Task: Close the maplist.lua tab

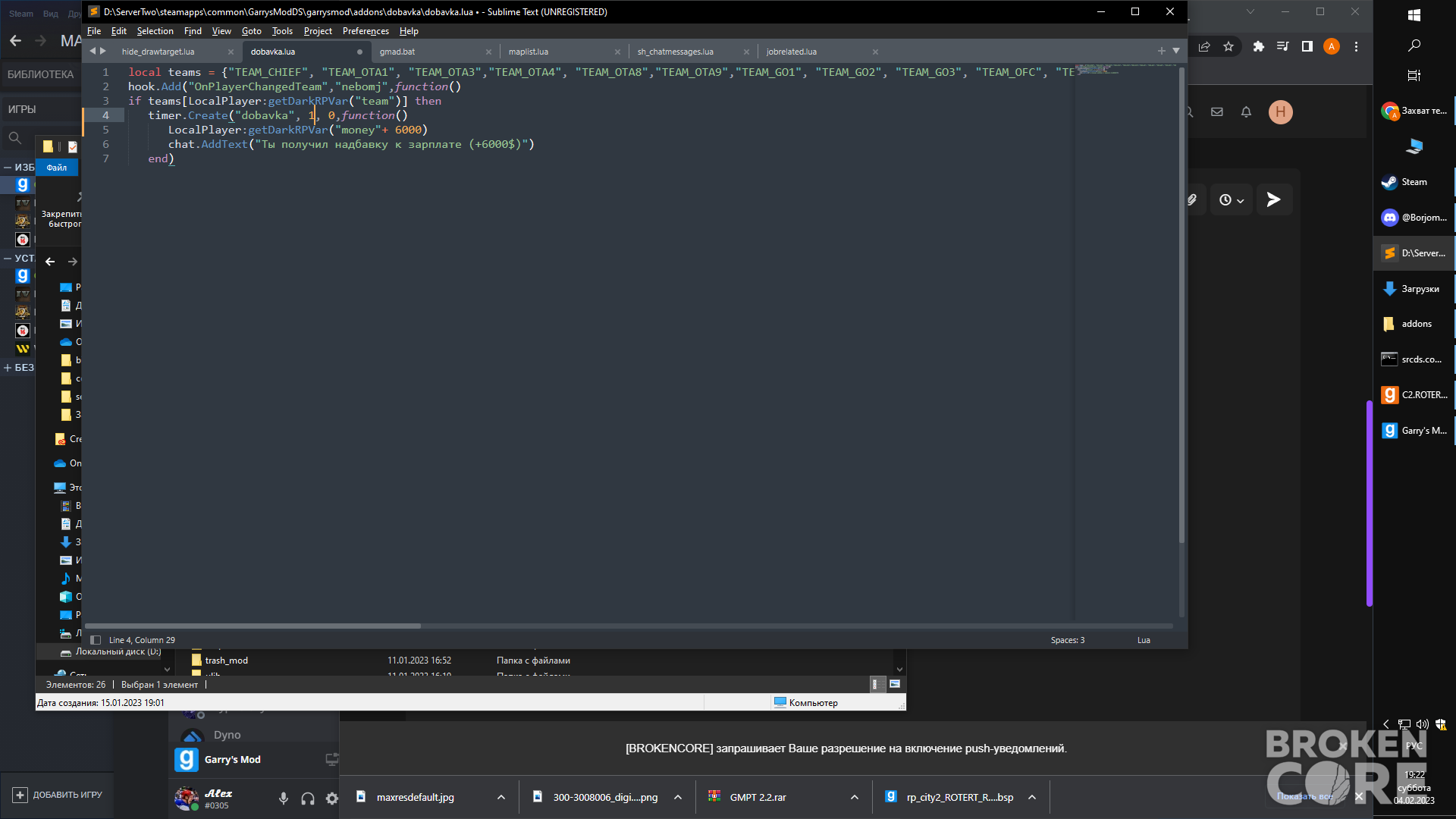Action: pyautogui.click(x=617, y=52)
